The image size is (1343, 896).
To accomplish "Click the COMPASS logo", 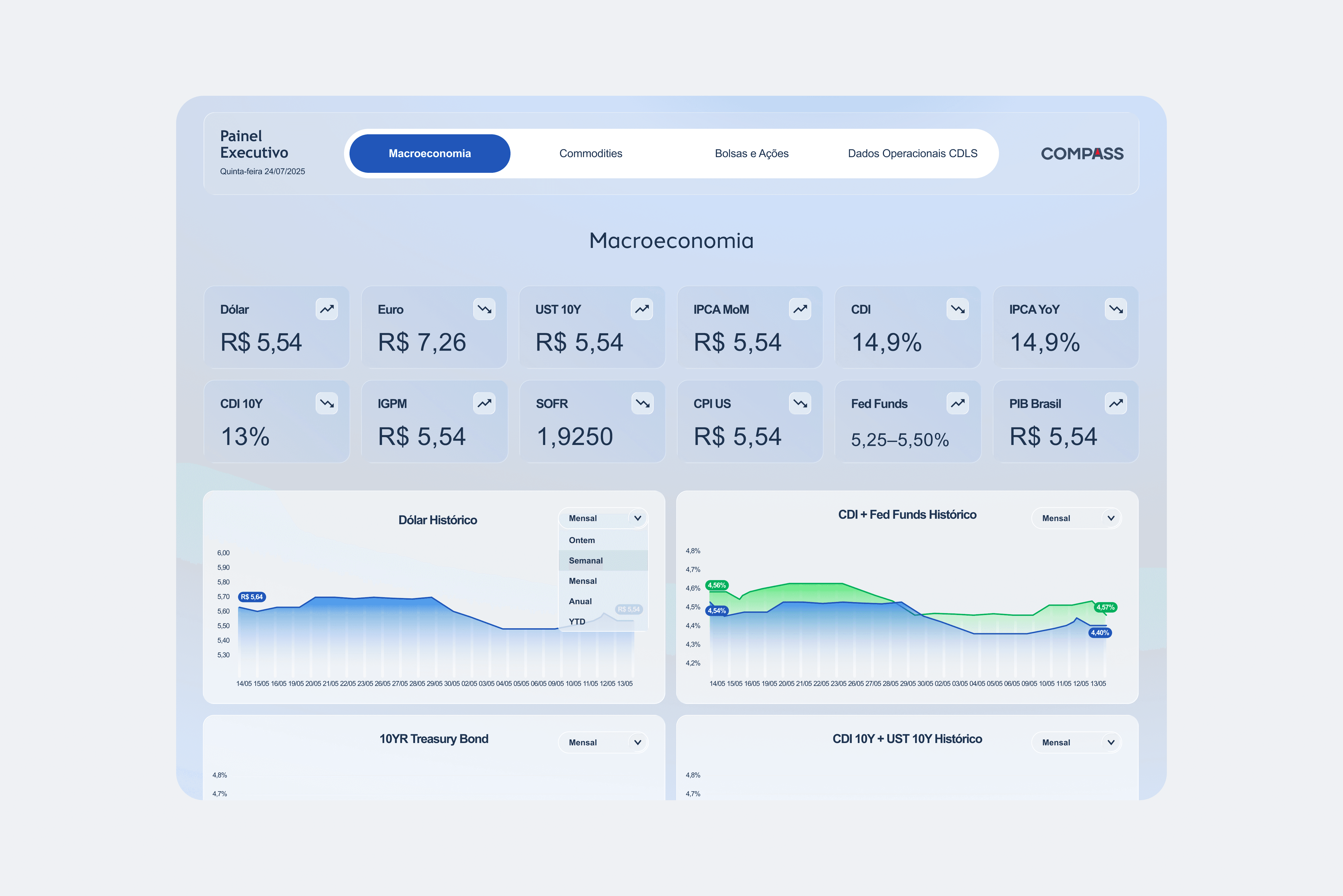I will coord(1081,154).
